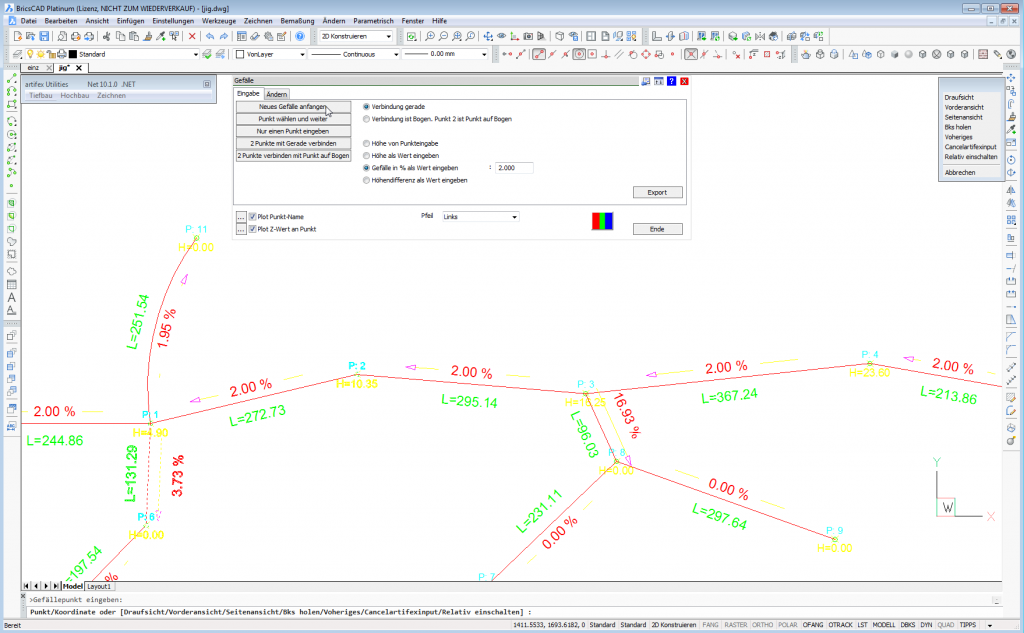Select 'Höhe als Wert eingeben' radio button
The image size is (1024, 633).
367,156
